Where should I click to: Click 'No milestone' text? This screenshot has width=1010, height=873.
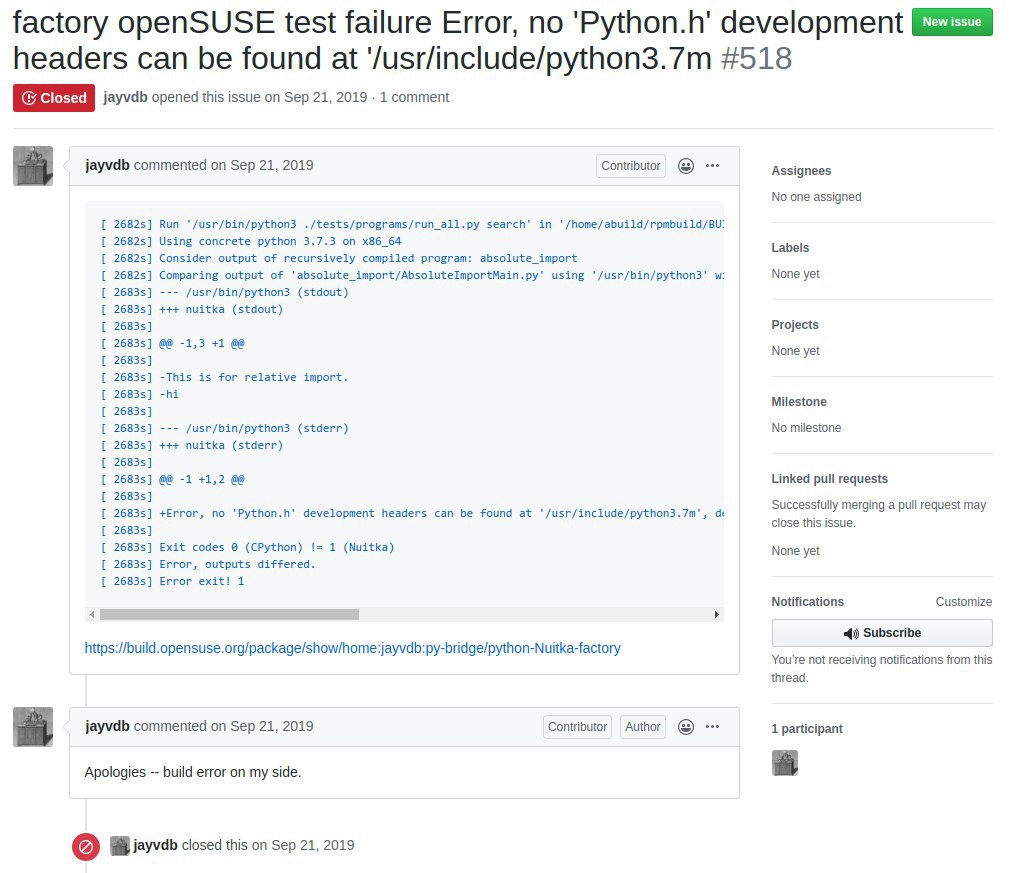pyautogui.click(x=806, y=428)
